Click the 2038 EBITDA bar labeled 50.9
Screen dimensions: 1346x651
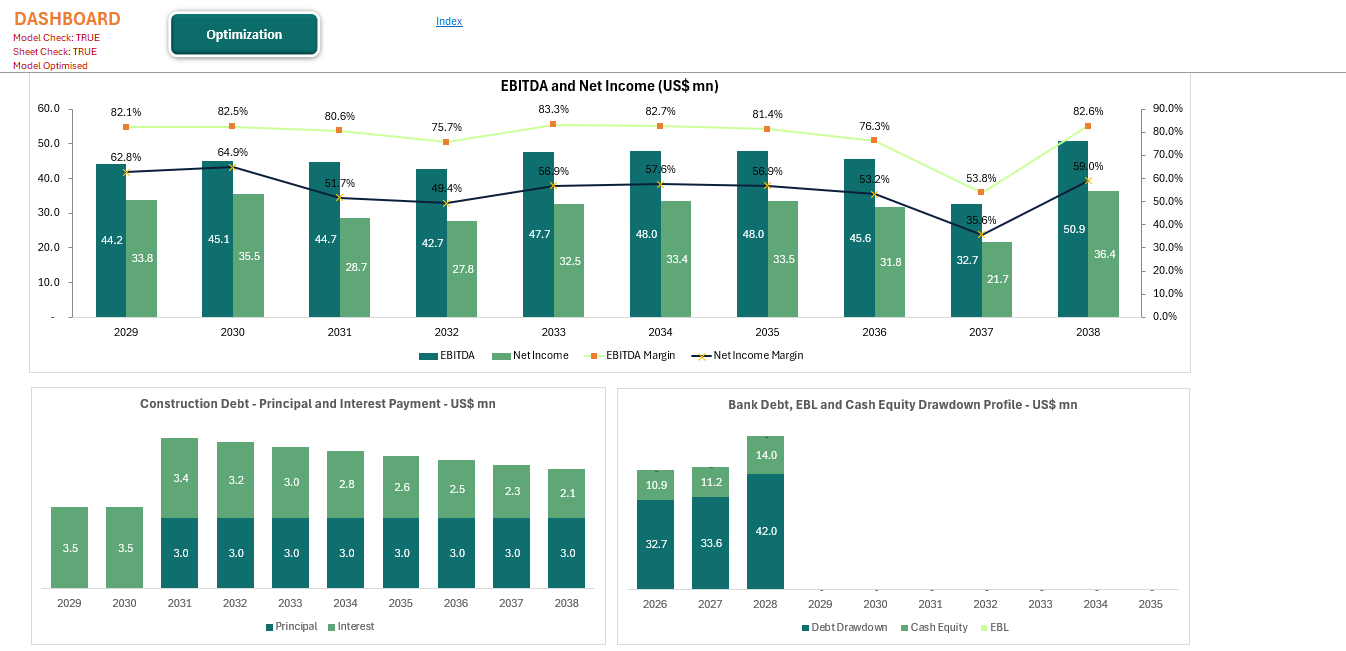[1073, 229]
